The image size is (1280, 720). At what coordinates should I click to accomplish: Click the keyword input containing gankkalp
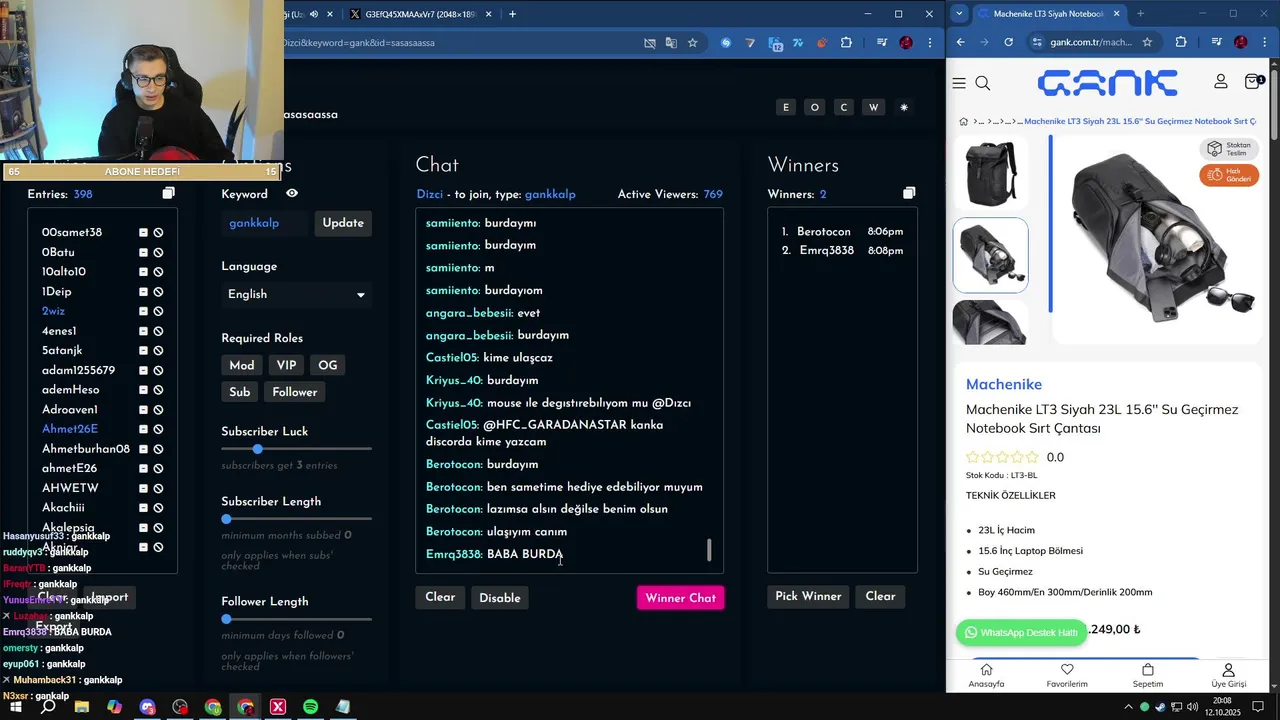tap(266, 223)
